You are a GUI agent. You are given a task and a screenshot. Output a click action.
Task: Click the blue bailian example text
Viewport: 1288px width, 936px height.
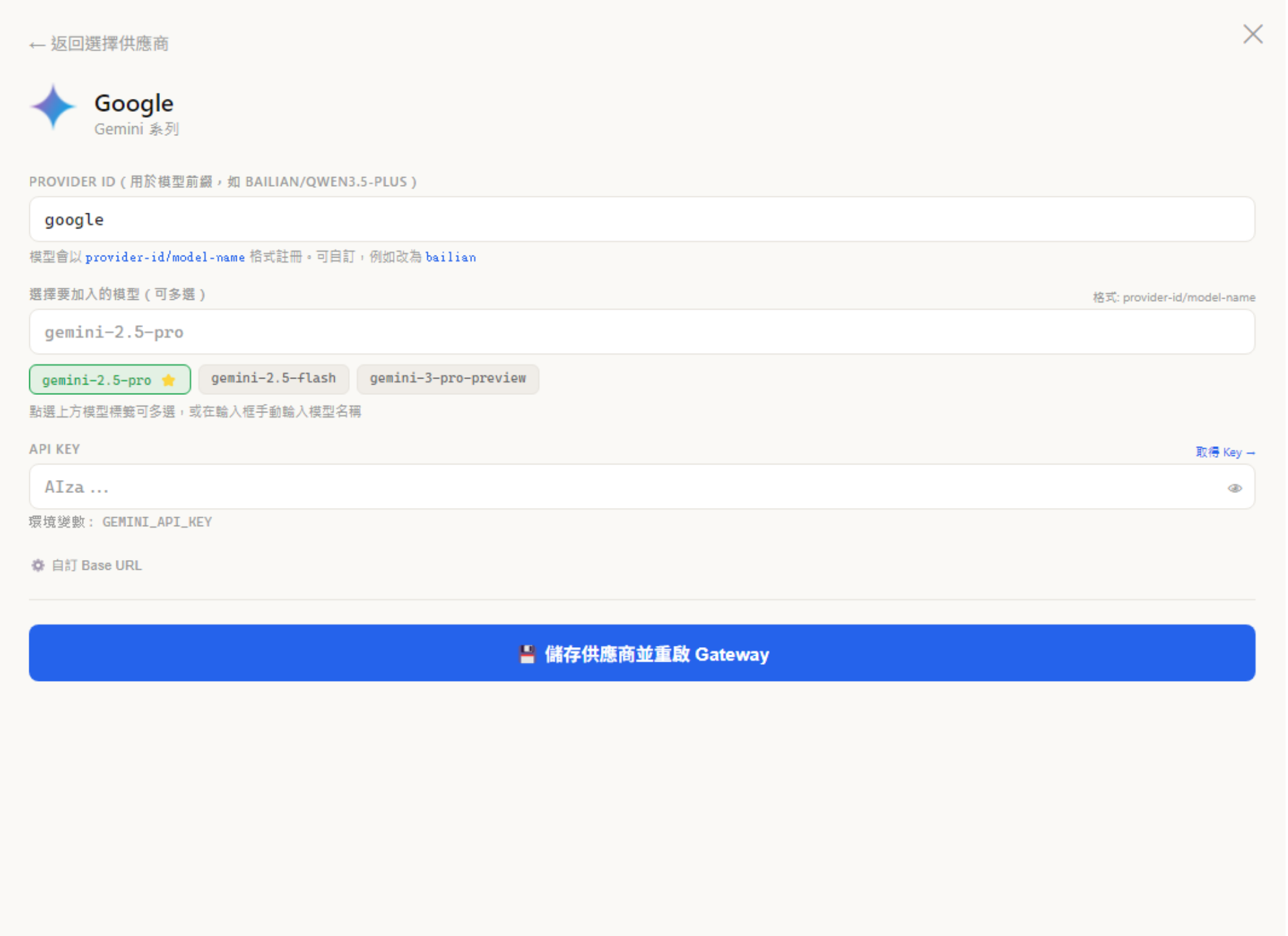(451, 258)
